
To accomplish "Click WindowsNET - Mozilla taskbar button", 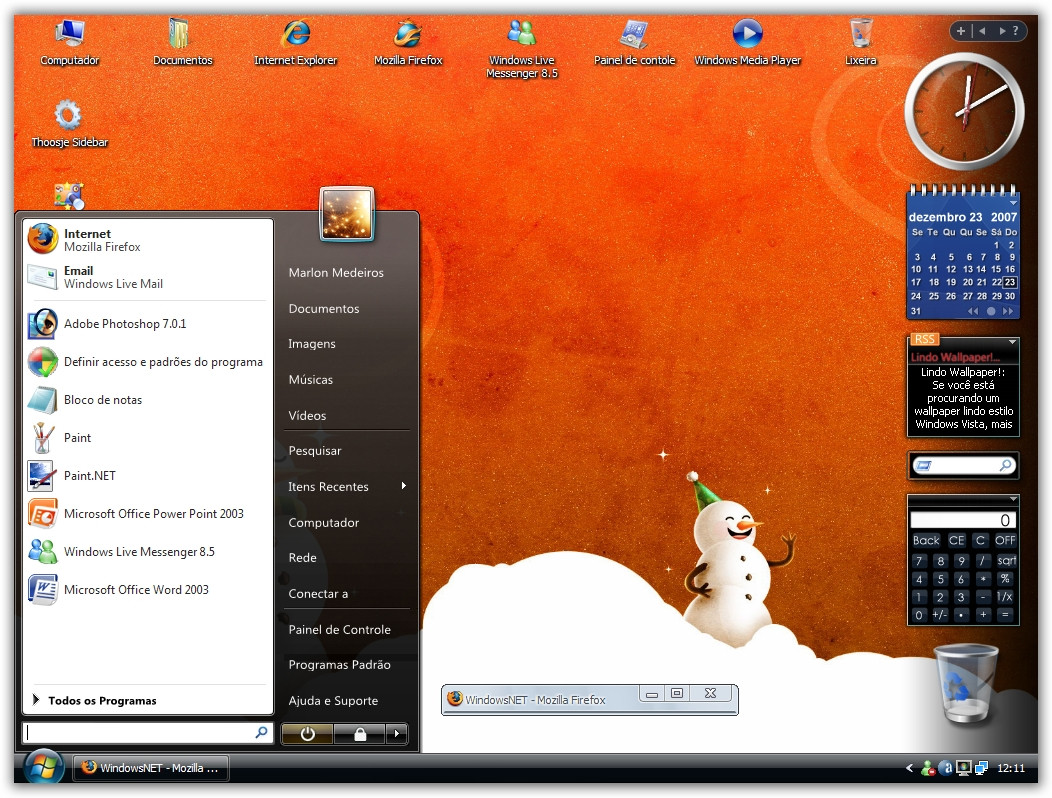I will click(151, 768).
